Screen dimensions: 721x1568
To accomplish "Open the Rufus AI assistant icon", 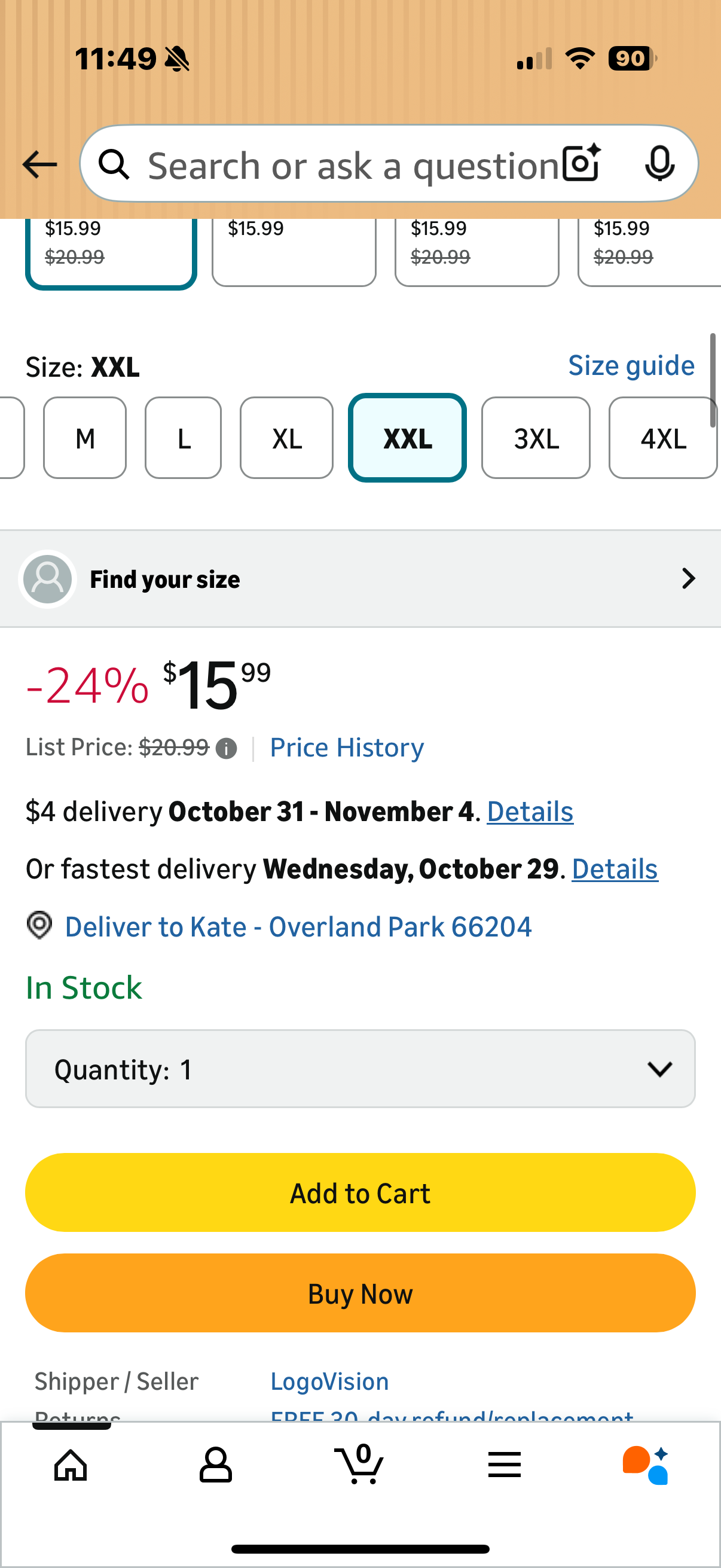I will click(646, 1464).
